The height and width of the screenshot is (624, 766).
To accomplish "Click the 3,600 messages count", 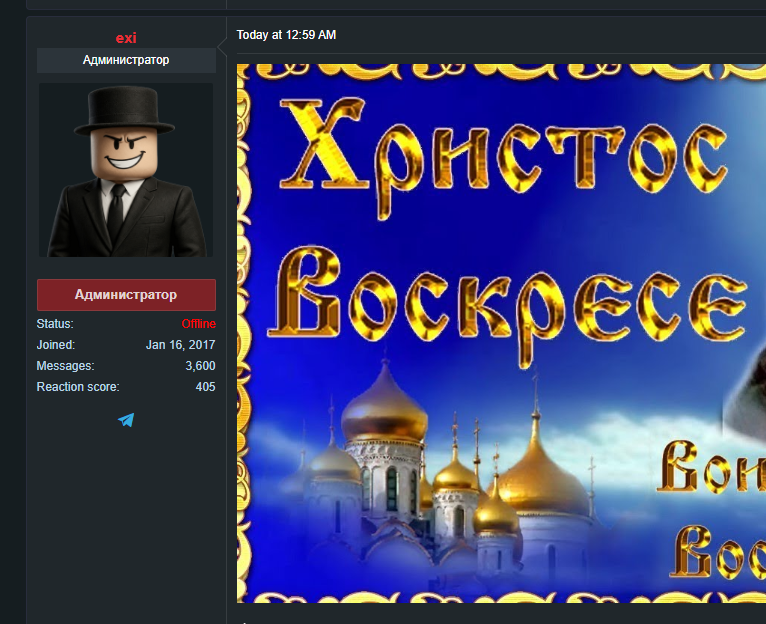I will pyautogui.click(x=200, y=366).
